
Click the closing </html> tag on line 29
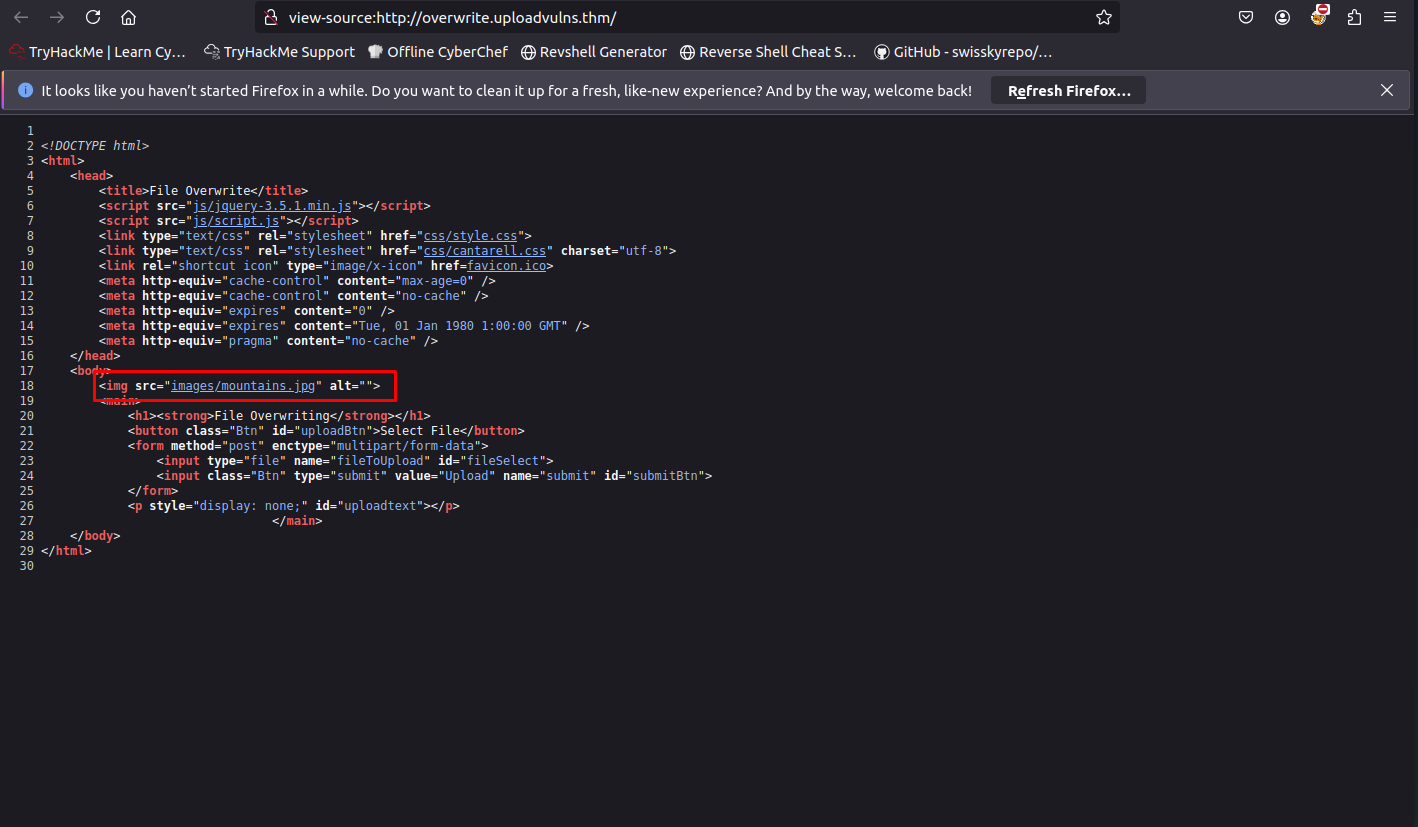[x=66, y=551]
